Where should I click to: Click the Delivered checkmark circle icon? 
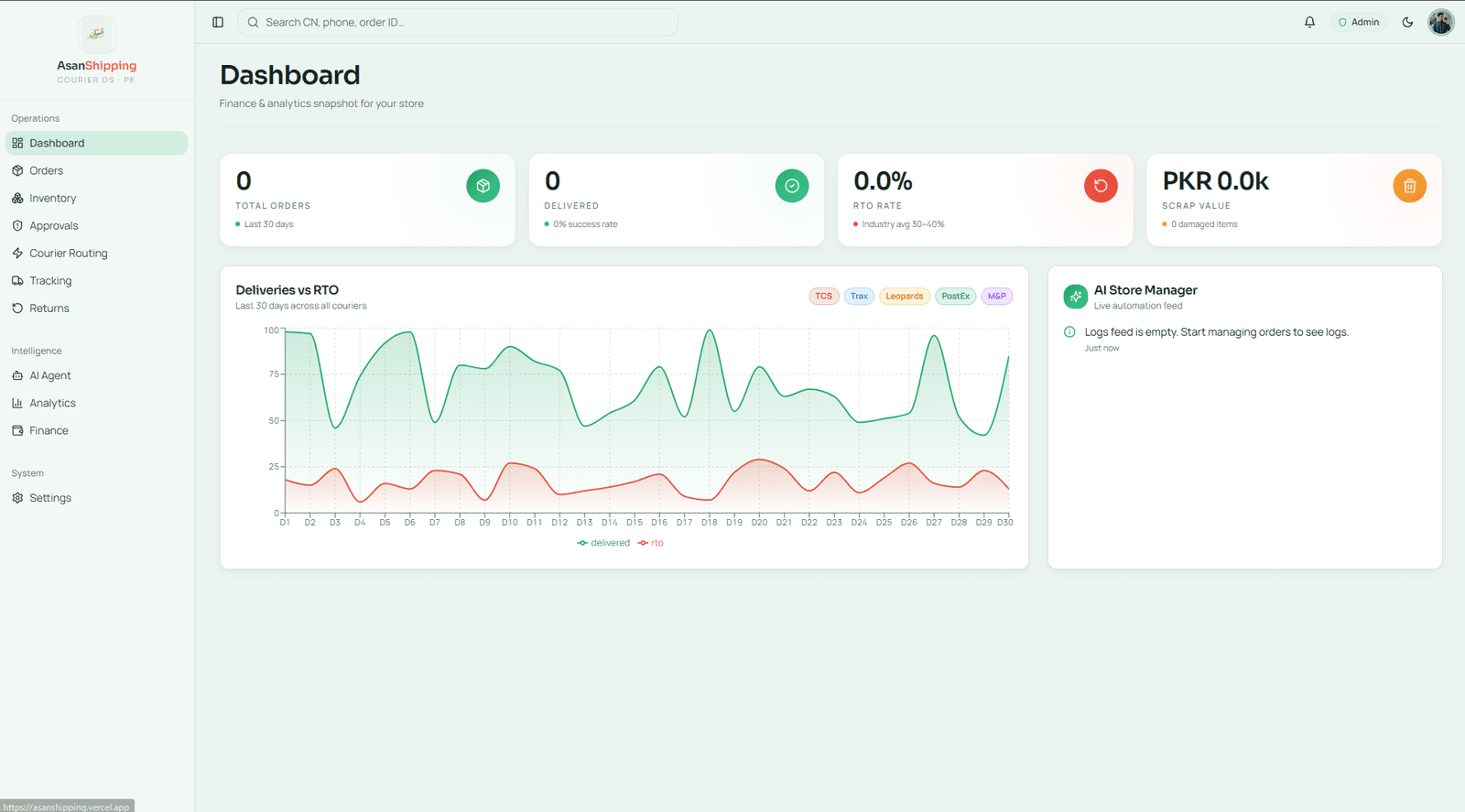(792, 186)
